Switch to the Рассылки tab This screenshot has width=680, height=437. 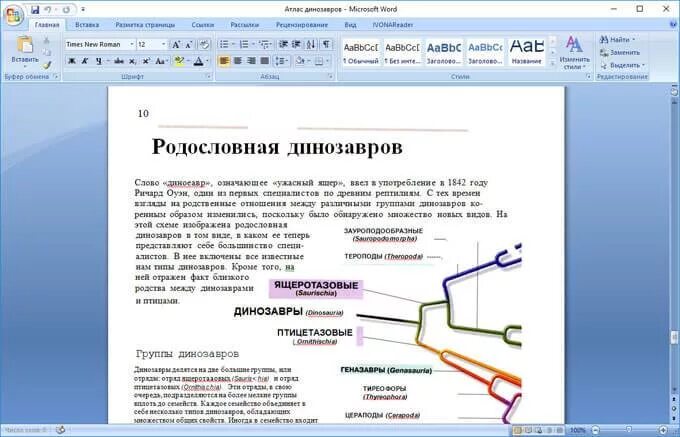[245, 25]
